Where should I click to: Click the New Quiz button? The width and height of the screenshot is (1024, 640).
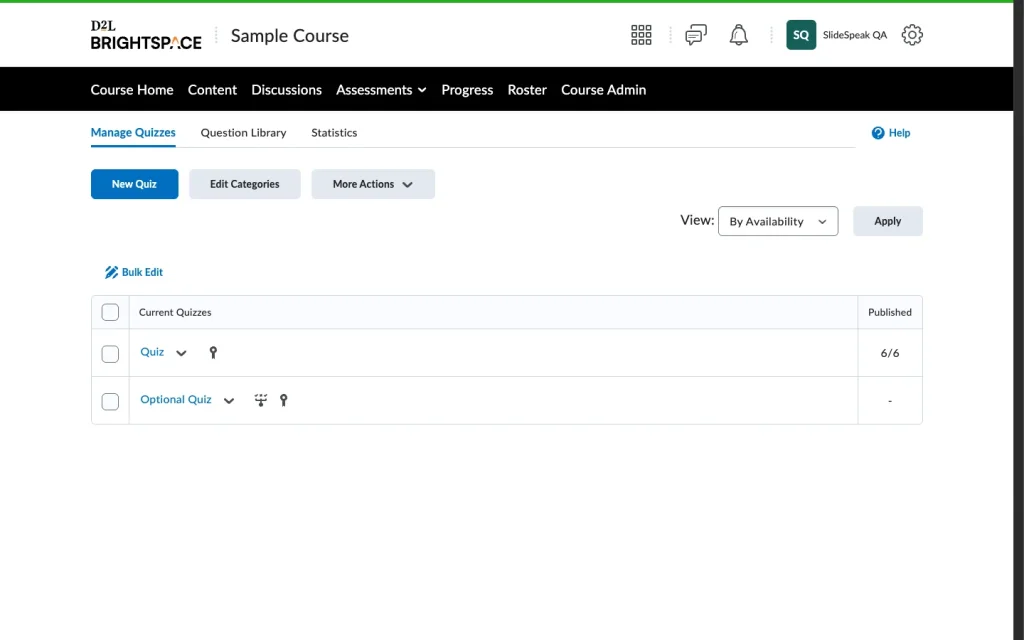tap(135, 184)
